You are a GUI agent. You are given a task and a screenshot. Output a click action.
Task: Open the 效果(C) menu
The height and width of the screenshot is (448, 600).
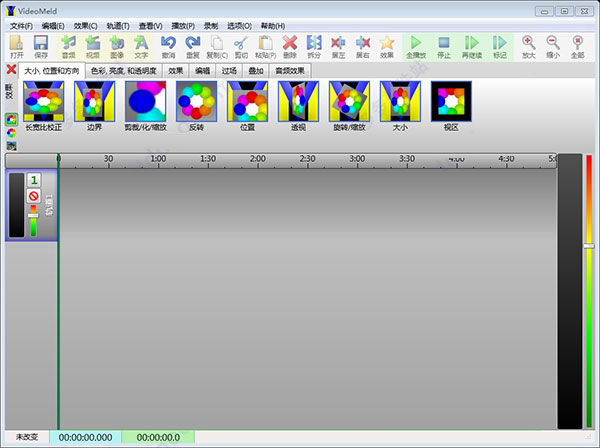(85, 26)
